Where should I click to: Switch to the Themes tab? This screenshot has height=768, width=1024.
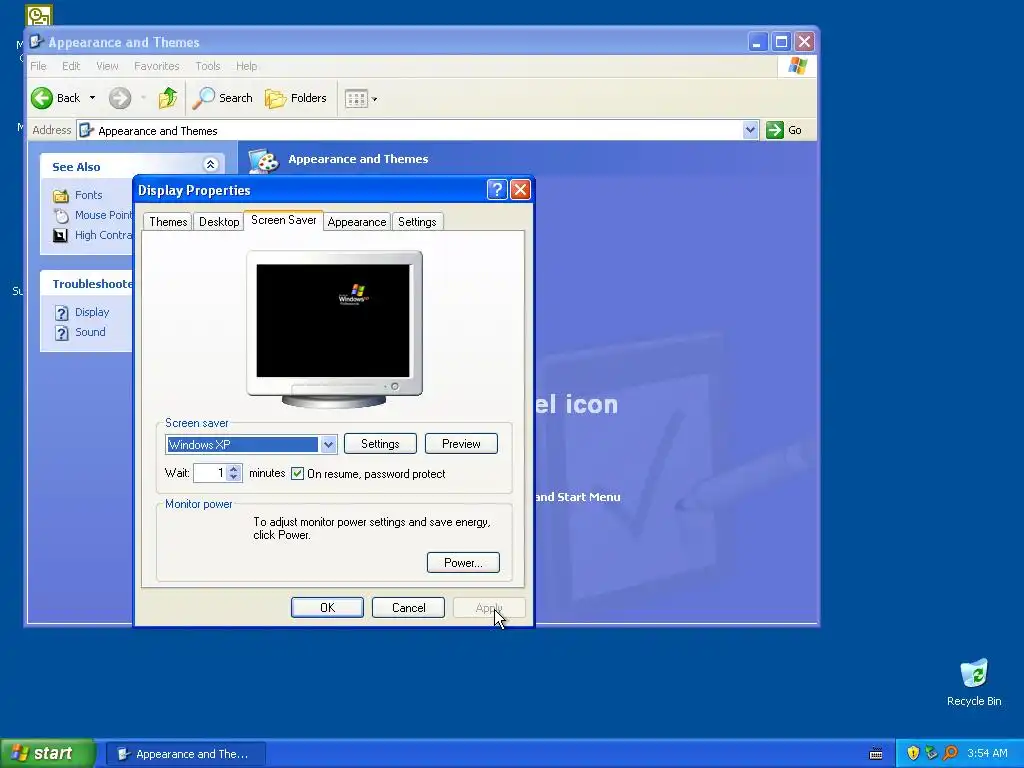(x=168, y=221)
